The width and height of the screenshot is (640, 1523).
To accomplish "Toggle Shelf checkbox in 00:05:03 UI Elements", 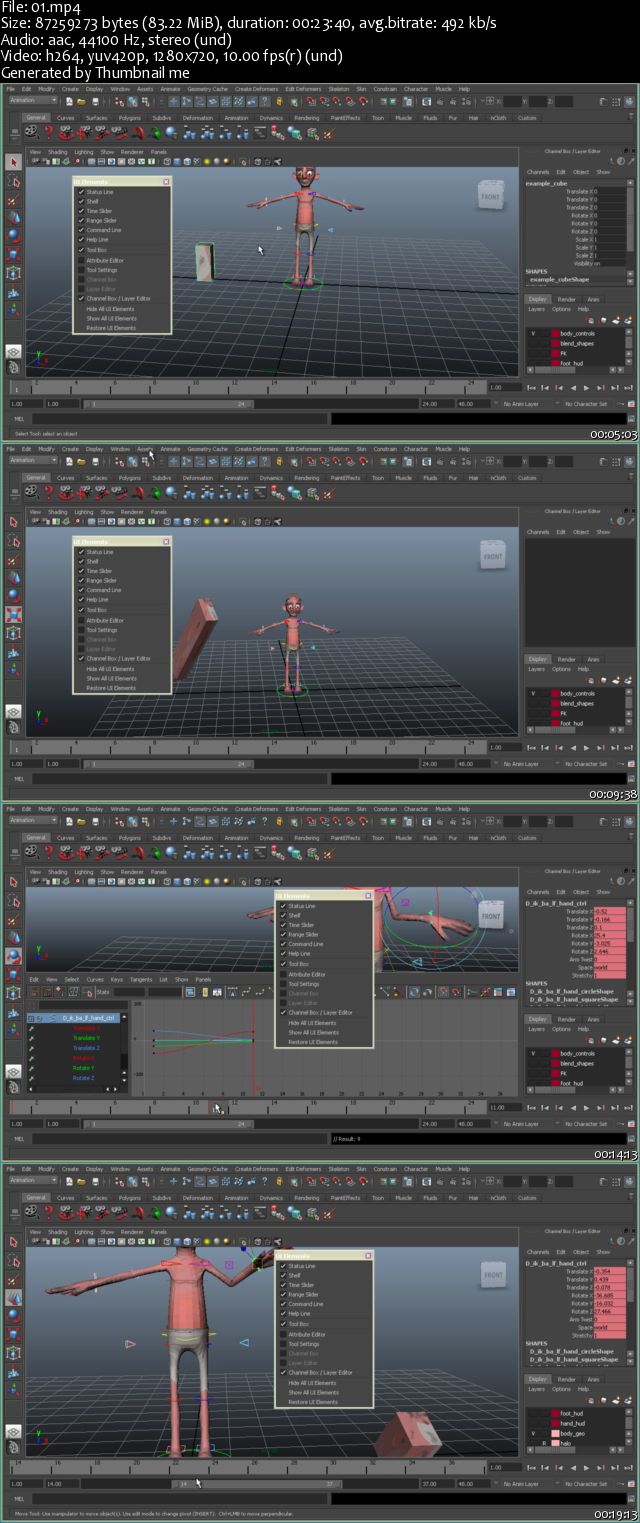I will tap(81, 202).
